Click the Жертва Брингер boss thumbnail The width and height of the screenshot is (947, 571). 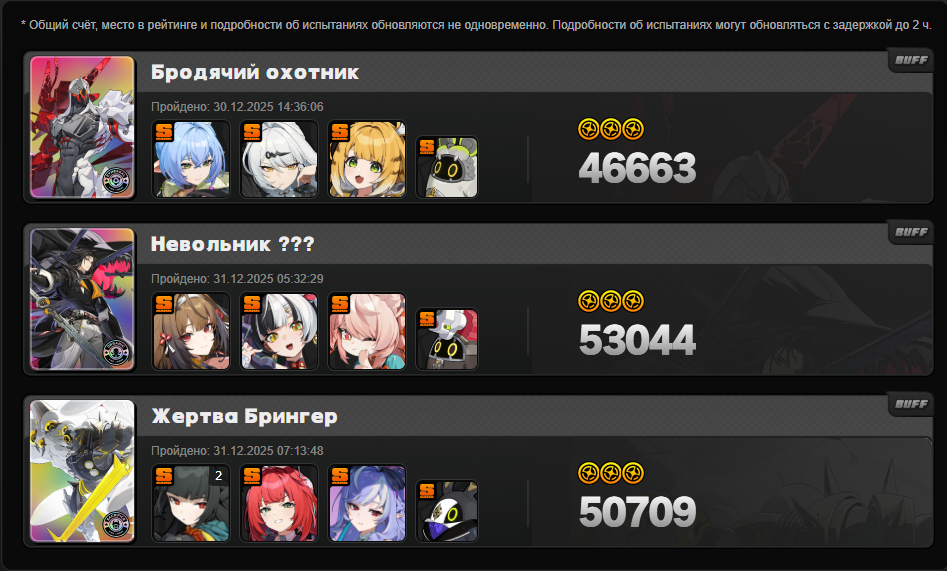pos(82,471)
